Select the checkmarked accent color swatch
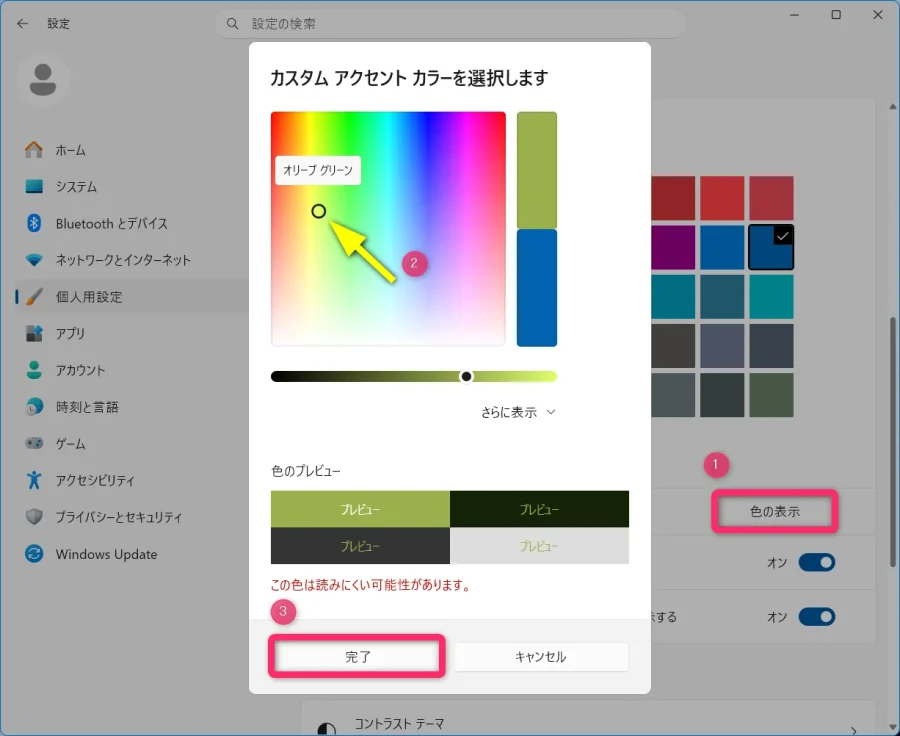Viewport: 900px width, 736px height. [770, 248]
